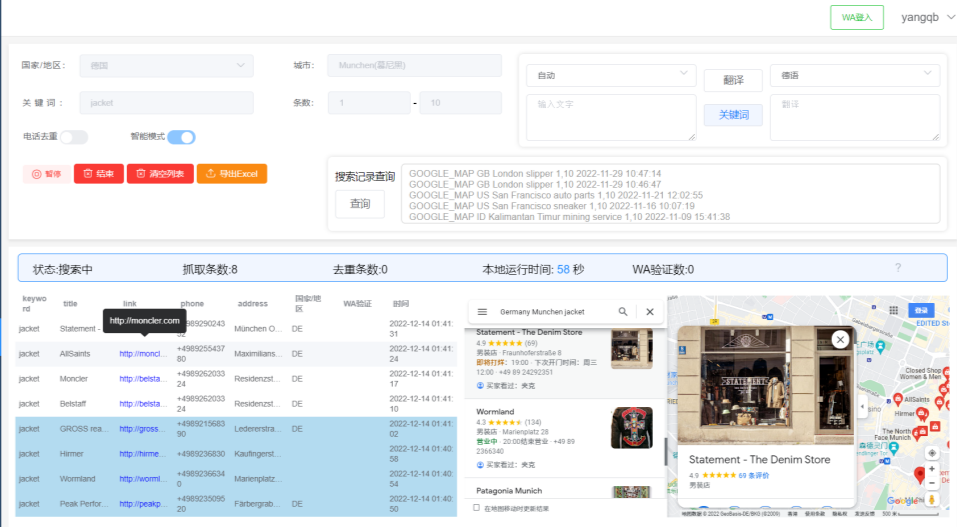This screenshot has height=527, width=957.
Task: Click the Hirmer map pin
Action: (922, 415)
